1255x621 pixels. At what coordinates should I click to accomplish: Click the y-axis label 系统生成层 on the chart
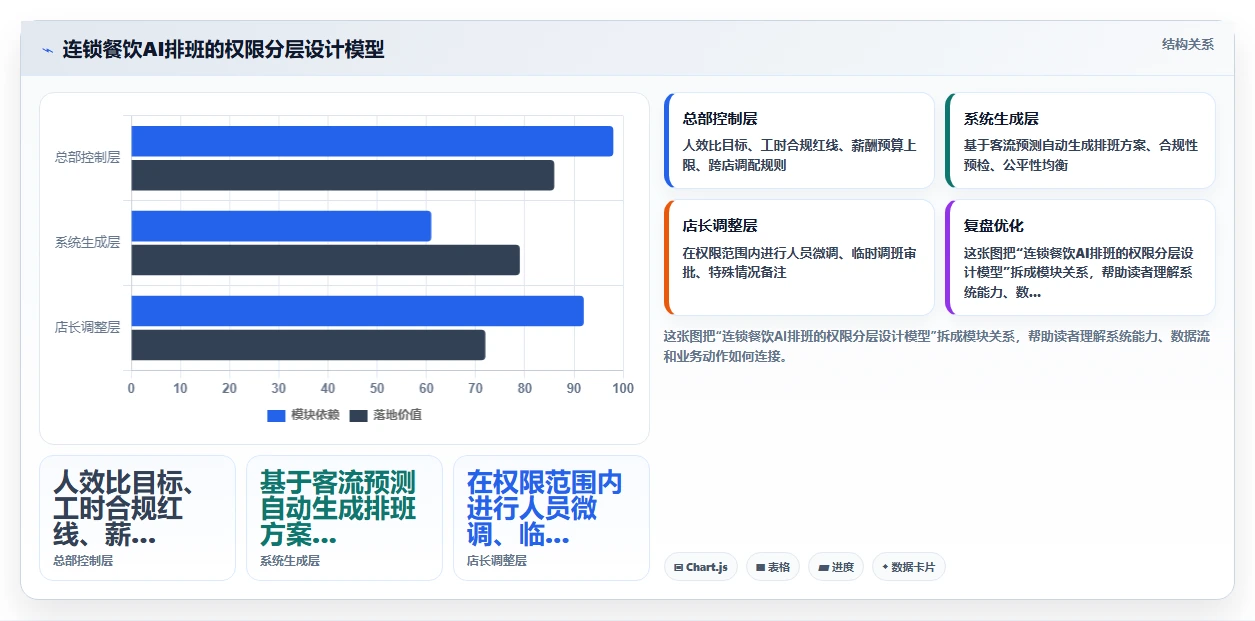click(87, 242)
